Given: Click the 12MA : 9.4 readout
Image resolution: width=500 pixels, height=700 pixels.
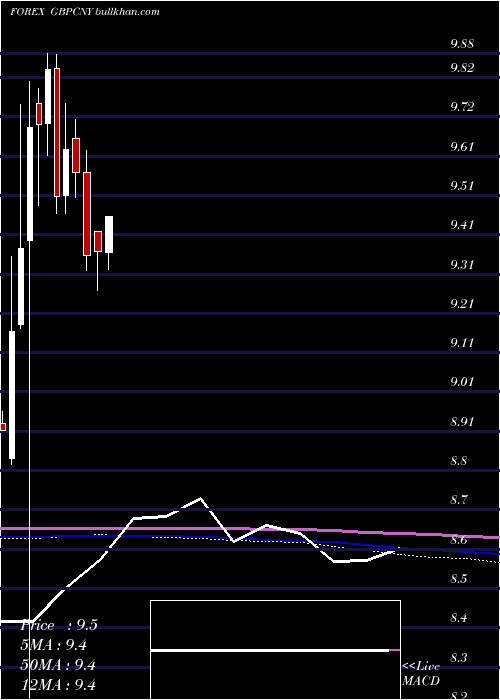Looking at the screenshot, I should (58, 685).
